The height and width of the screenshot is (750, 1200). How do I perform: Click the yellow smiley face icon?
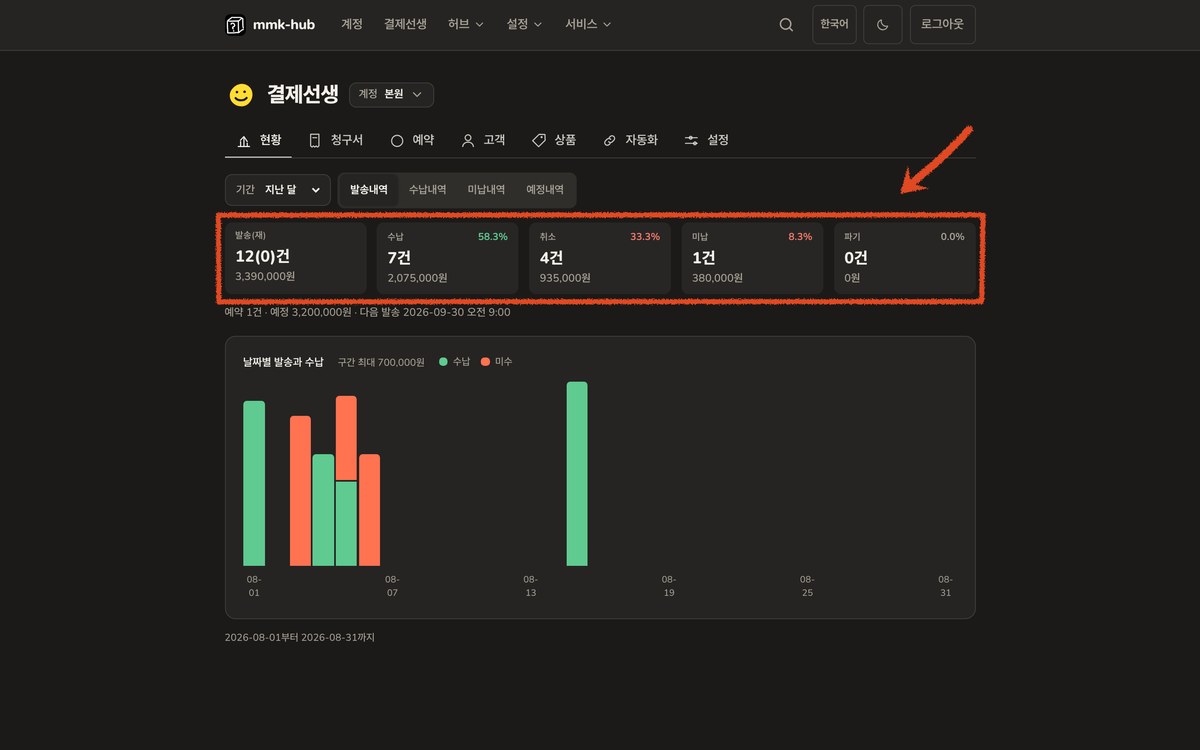coord(241,95)
